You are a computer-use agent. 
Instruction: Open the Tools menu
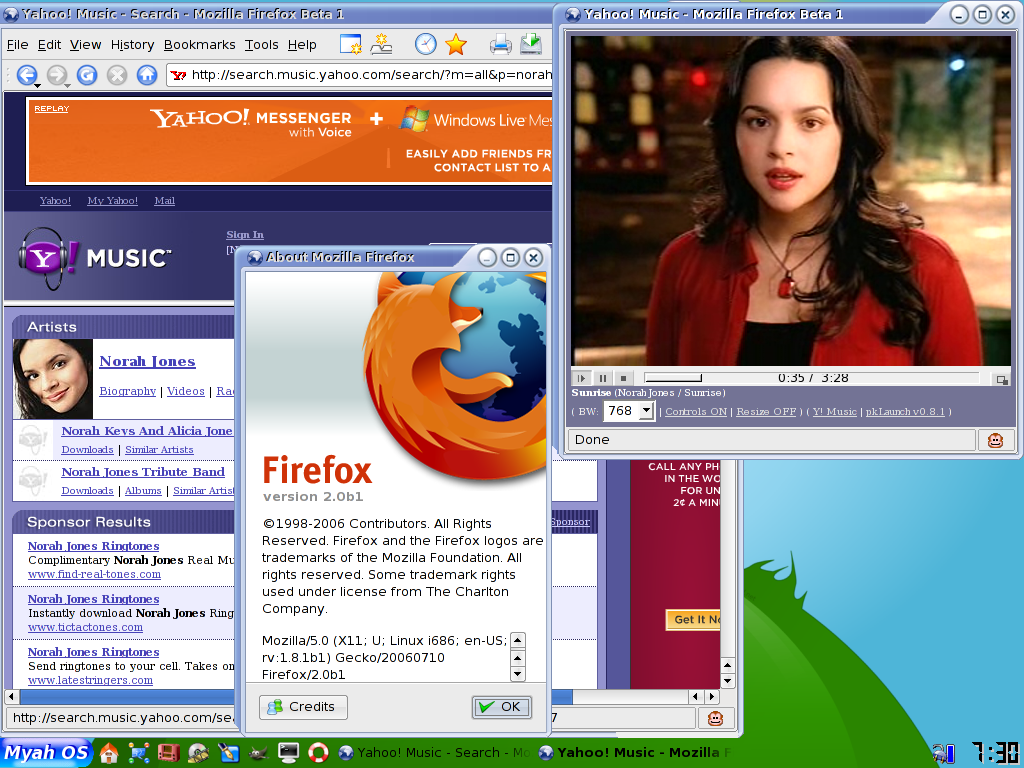click(262, 45)
